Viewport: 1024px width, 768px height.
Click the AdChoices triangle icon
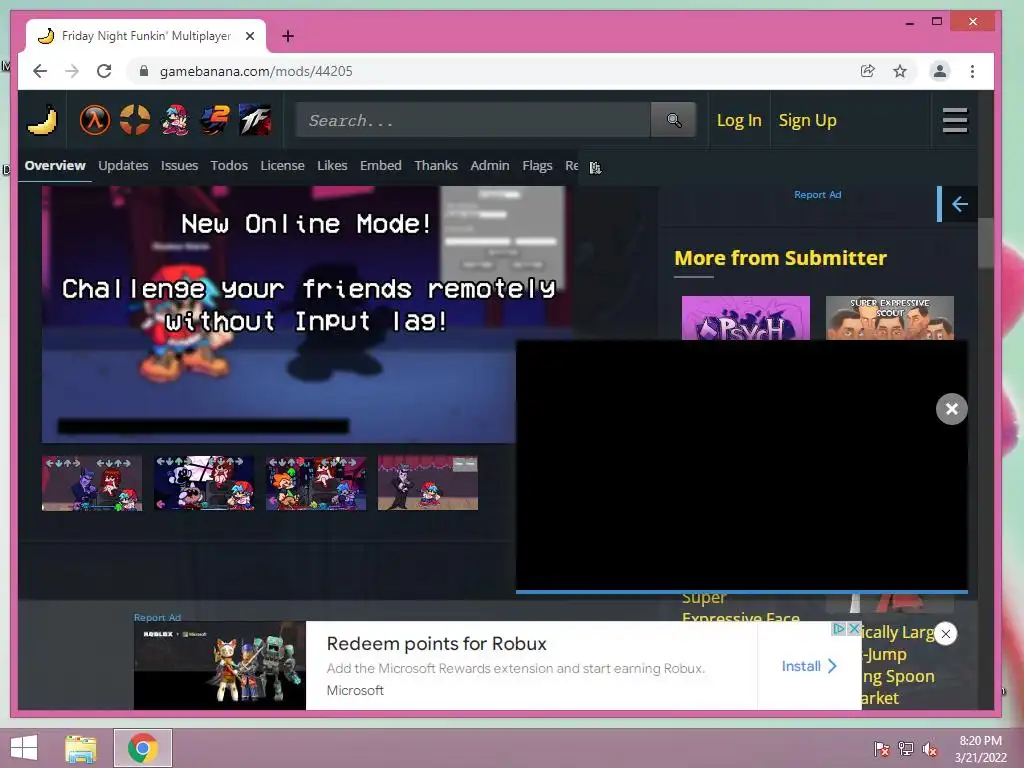[x=839, y=628]
